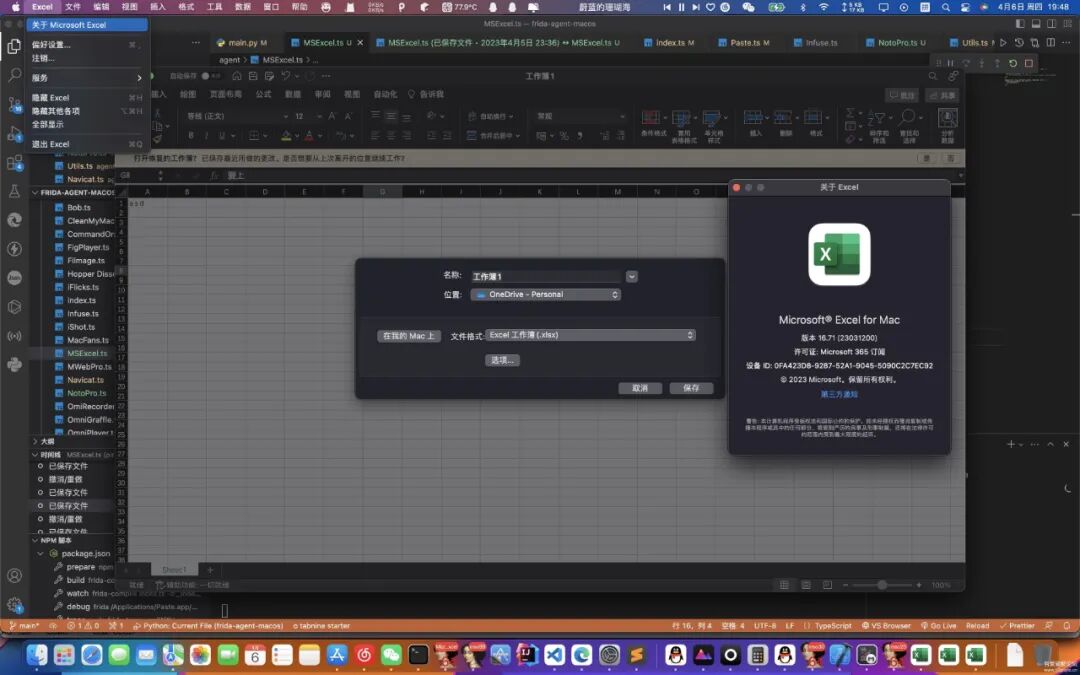
Task: Collapse the NPM scripts section
Action: click(35, 541)
